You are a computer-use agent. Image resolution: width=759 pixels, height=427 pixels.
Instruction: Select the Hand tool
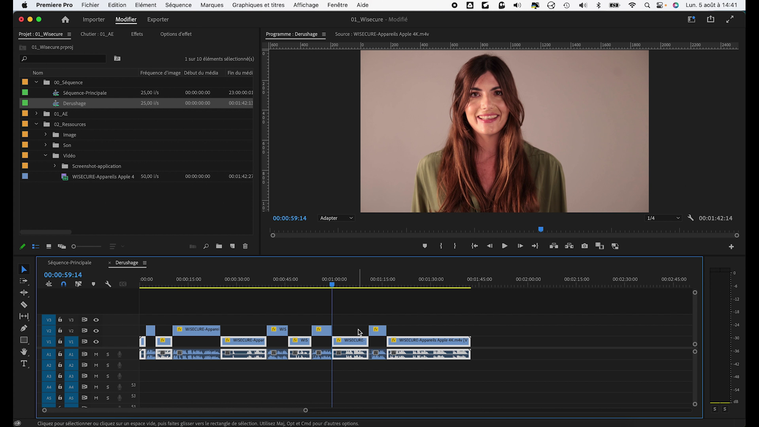coord(24,352)
